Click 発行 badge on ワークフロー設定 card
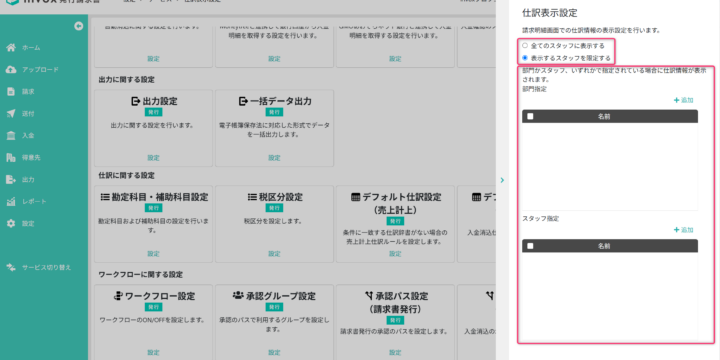This screenshot has height=360, width=720. pyautogui.click(x=153, y=307)
